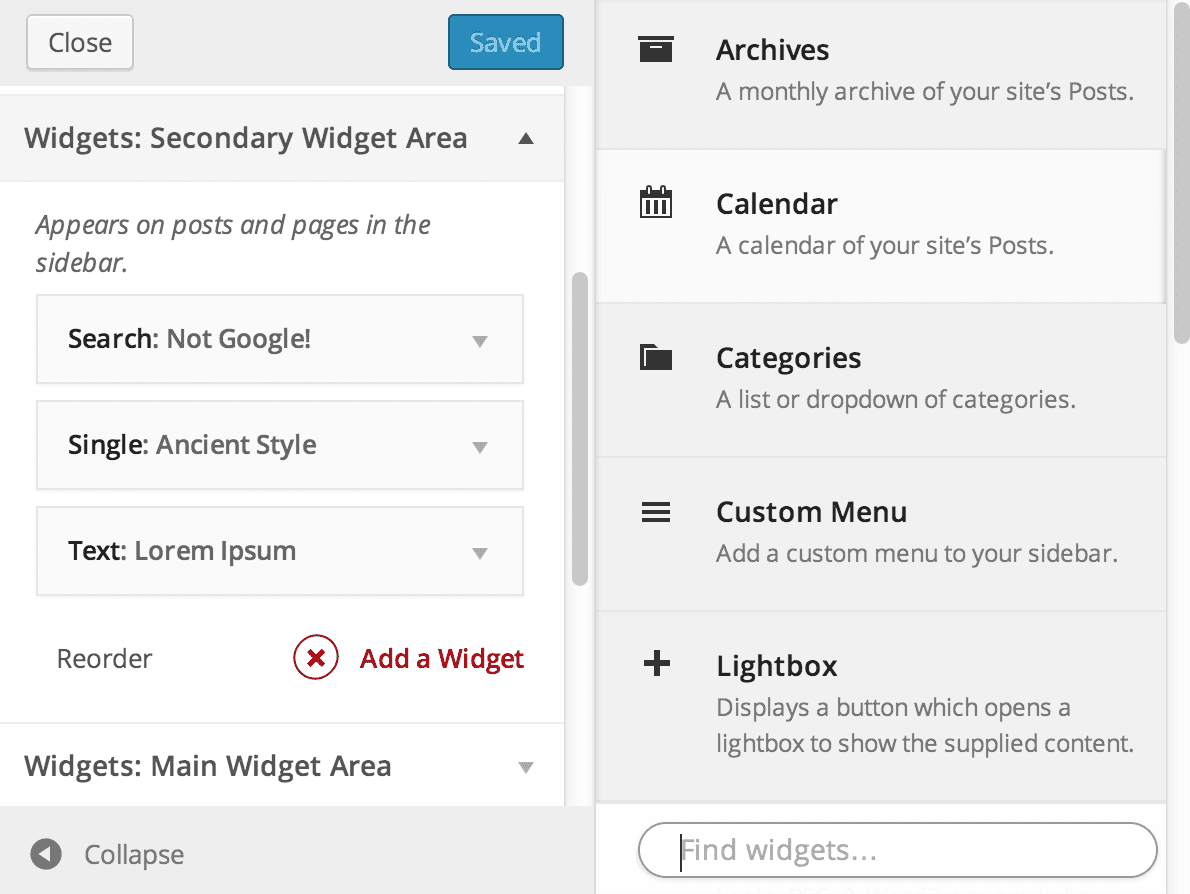Choose the Custom Menu widget title
The height and width of the screenshot is (894, 1190).
811,512
